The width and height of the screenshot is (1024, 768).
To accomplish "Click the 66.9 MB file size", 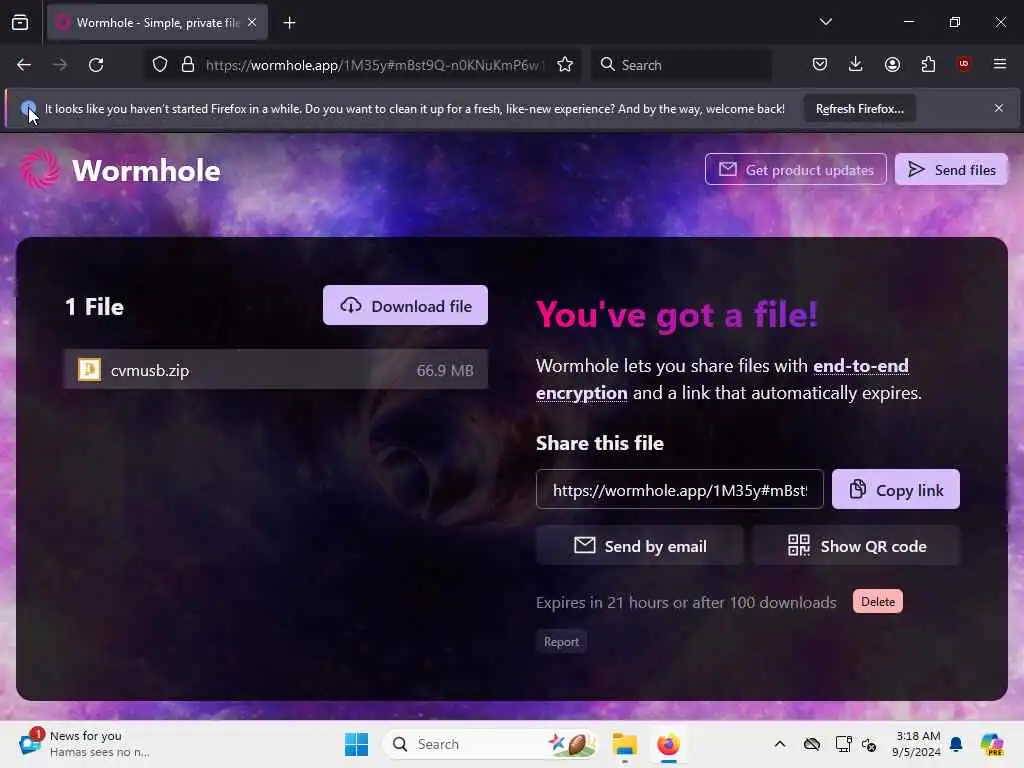I will 445,370.
